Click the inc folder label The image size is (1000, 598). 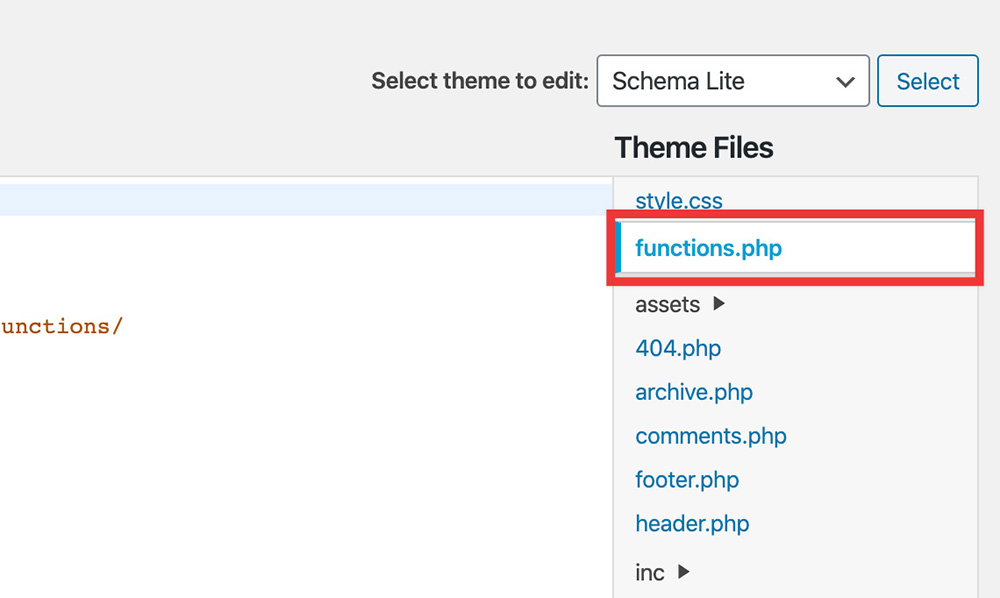point(649,573)
